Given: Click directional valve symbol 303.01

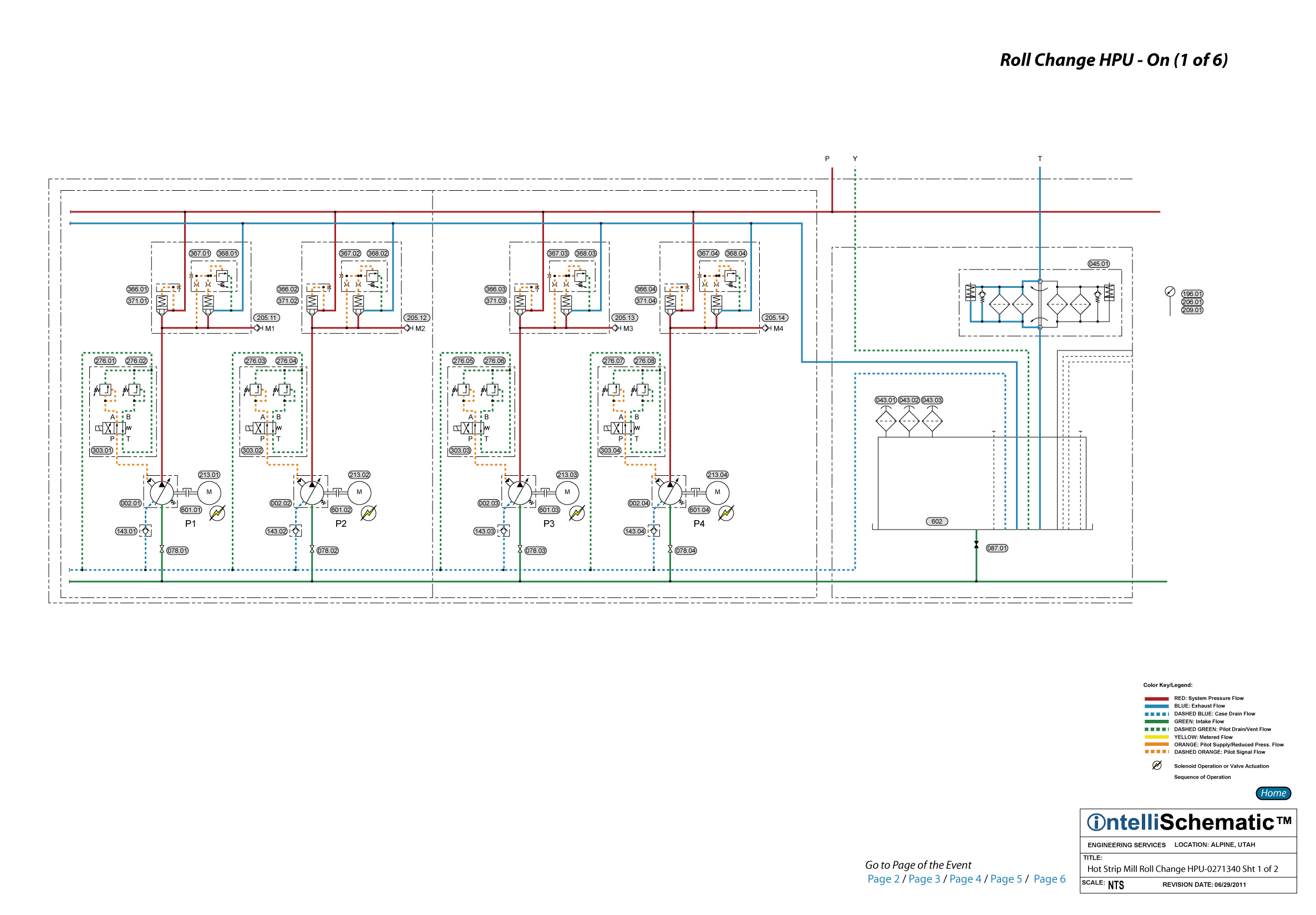Looking at the screenshot, I should point(113,428).
